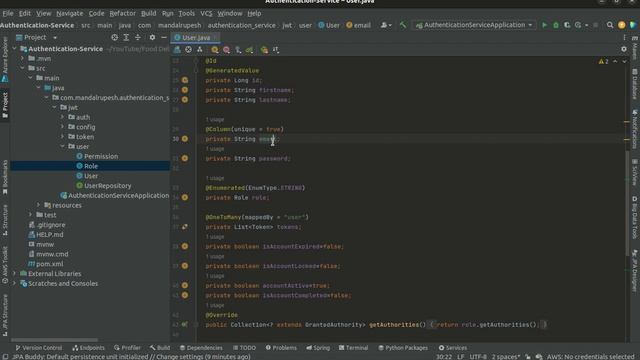Open the Version Control tool window
The height and width of the screenshot is (360, 640).
pos(39,348)
